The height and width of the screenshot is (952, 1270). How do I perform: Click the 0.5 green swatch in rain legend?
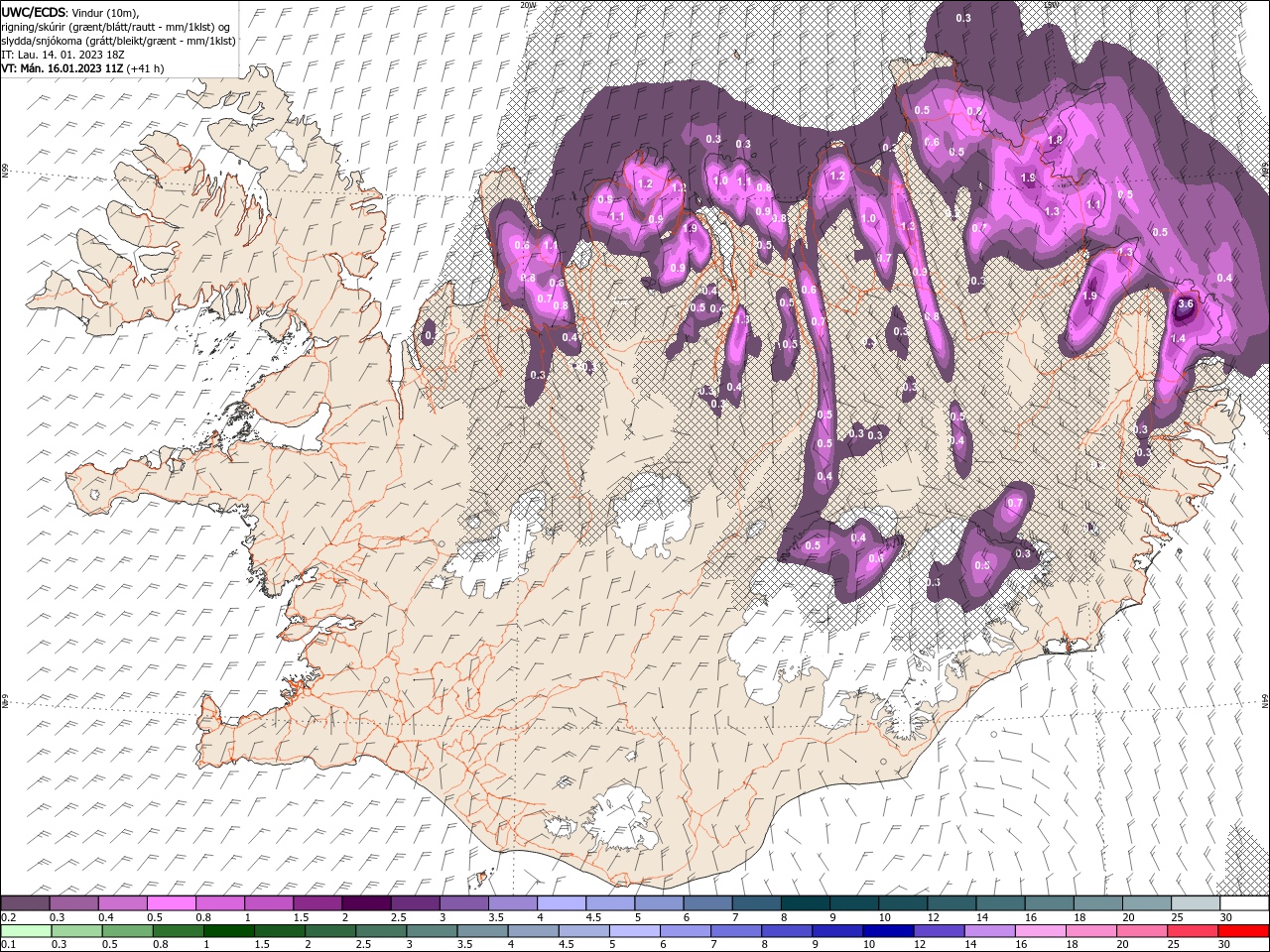[127, 930]
